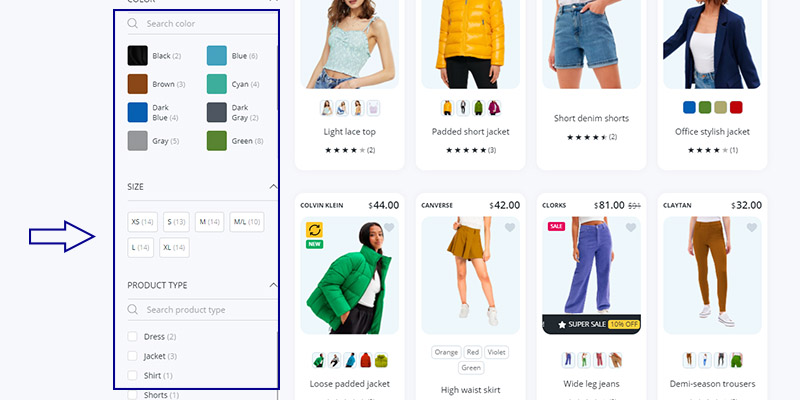Check the Shorts product type checkbox

pyautogui.click(x=133, y=395)
